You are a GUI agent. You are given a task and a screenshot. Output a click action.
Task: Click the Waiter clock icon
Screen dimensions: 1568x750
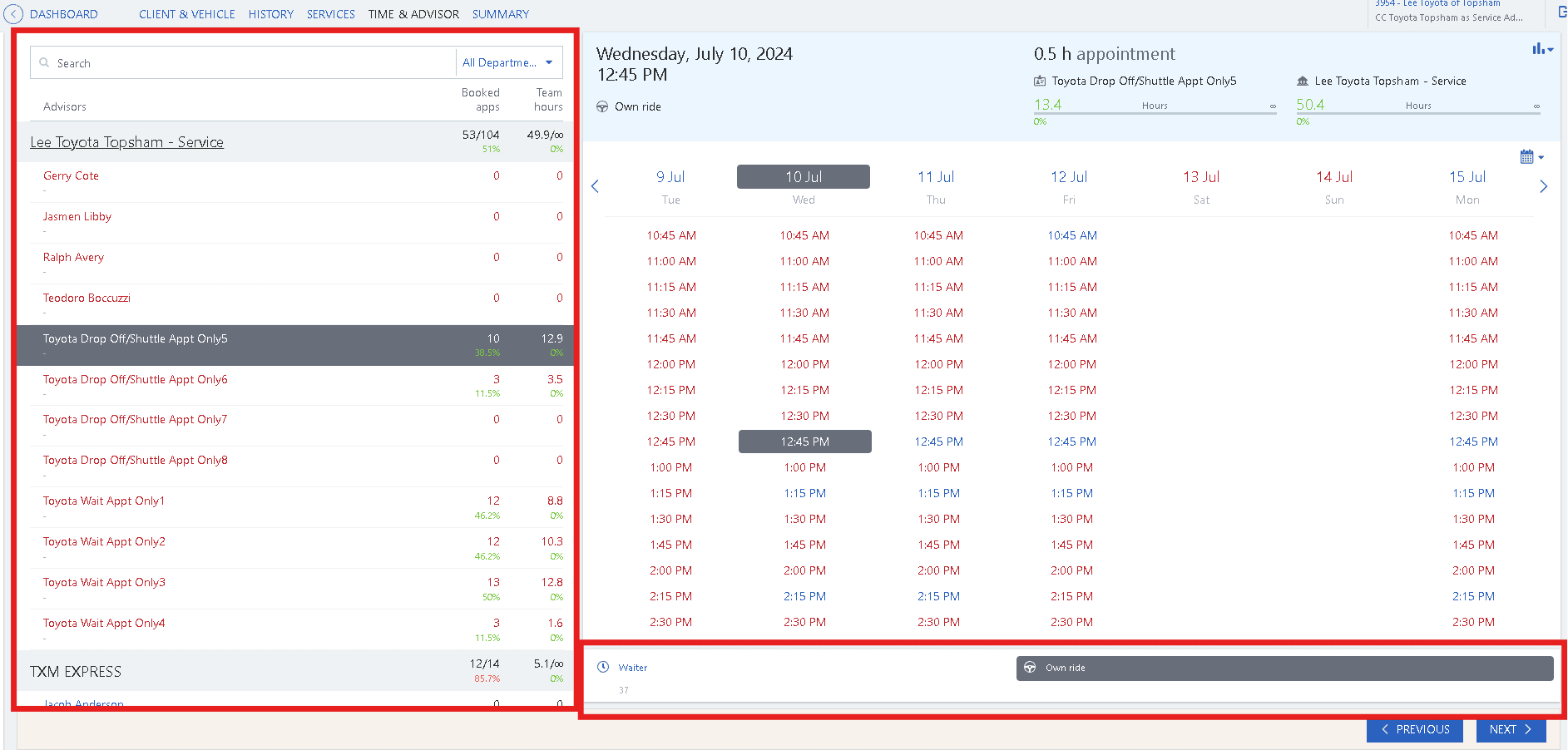[603, 668]
